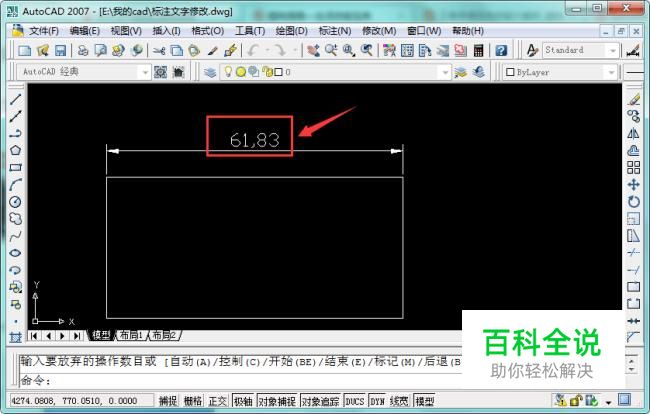Image resolution: width=650 pixels, height=414 pixels.
Task: Click the Help question mark icon
Action: [x=501, y=51]
